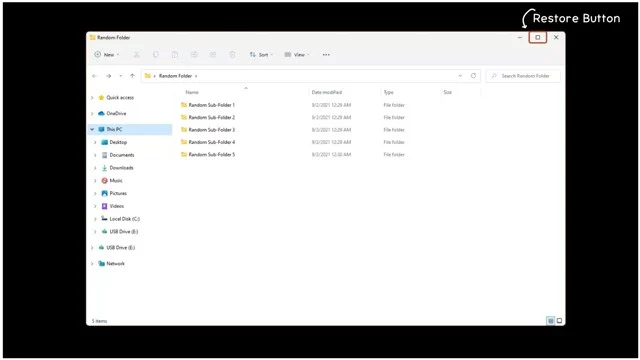Open Downloads in navigation pane
Image resolution: width=640 pixels, height=360 pixels.
[x=121, y=168]
